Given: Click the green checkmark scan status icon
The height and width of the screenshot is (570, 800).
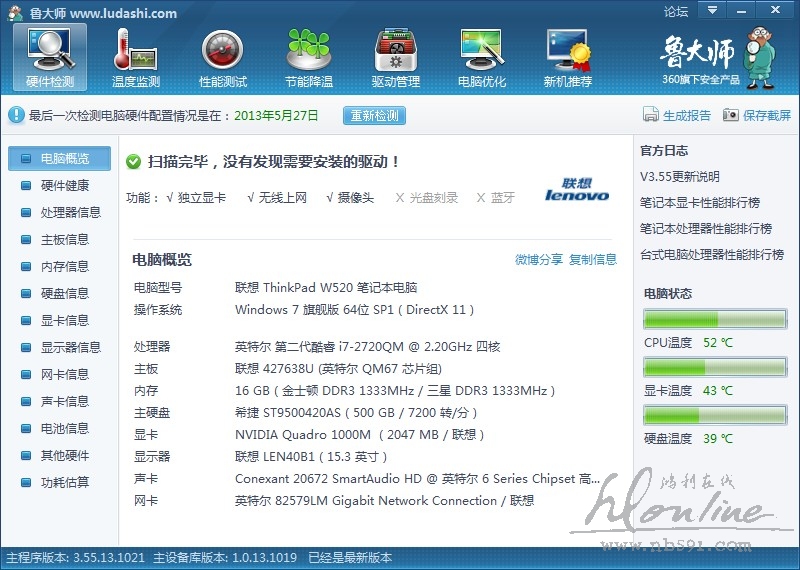Looking at the screenshot, I should [x=133, y=162].
